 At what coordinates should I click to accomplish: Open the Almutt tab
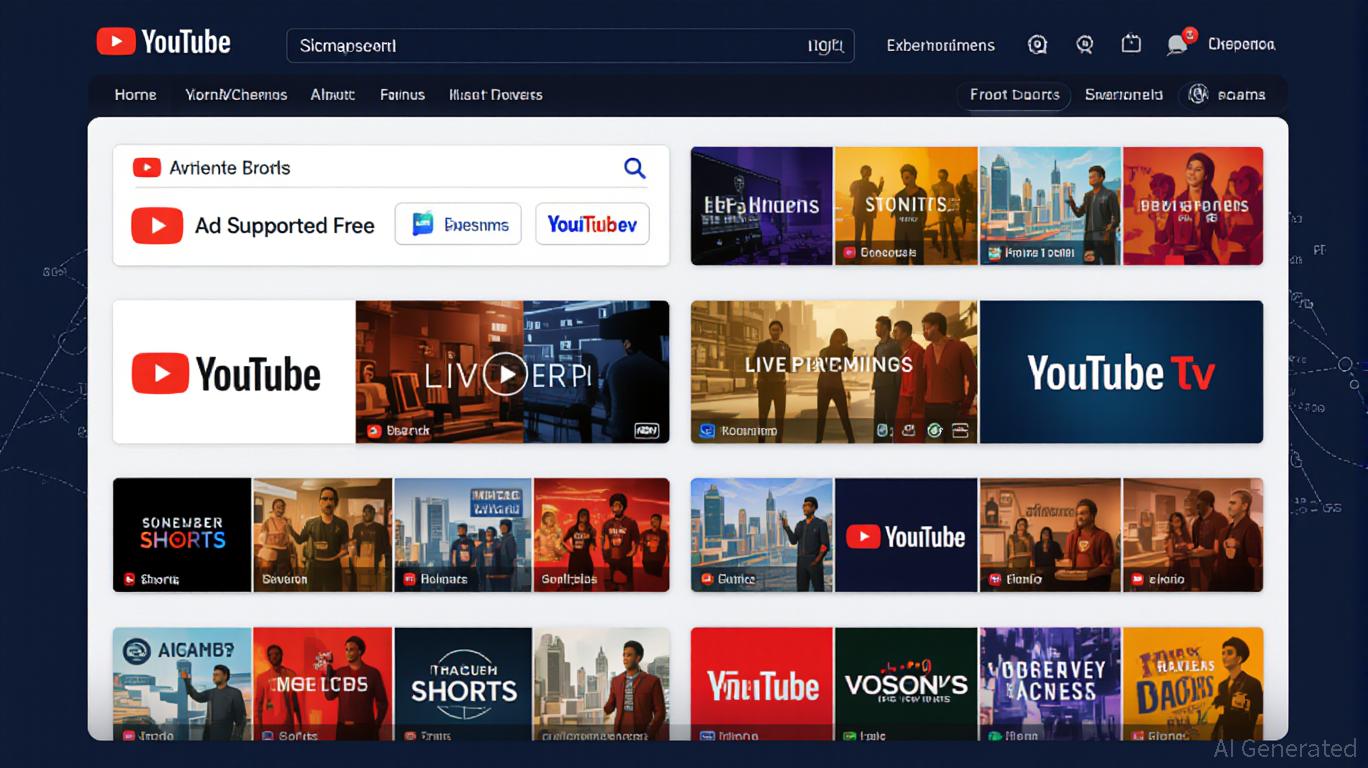pyautogui.click(x=333, y=95)
